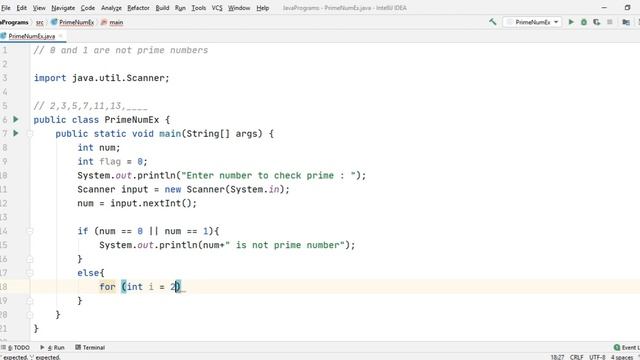
Task: Open the Navigate menu
Action: point(63,8)
